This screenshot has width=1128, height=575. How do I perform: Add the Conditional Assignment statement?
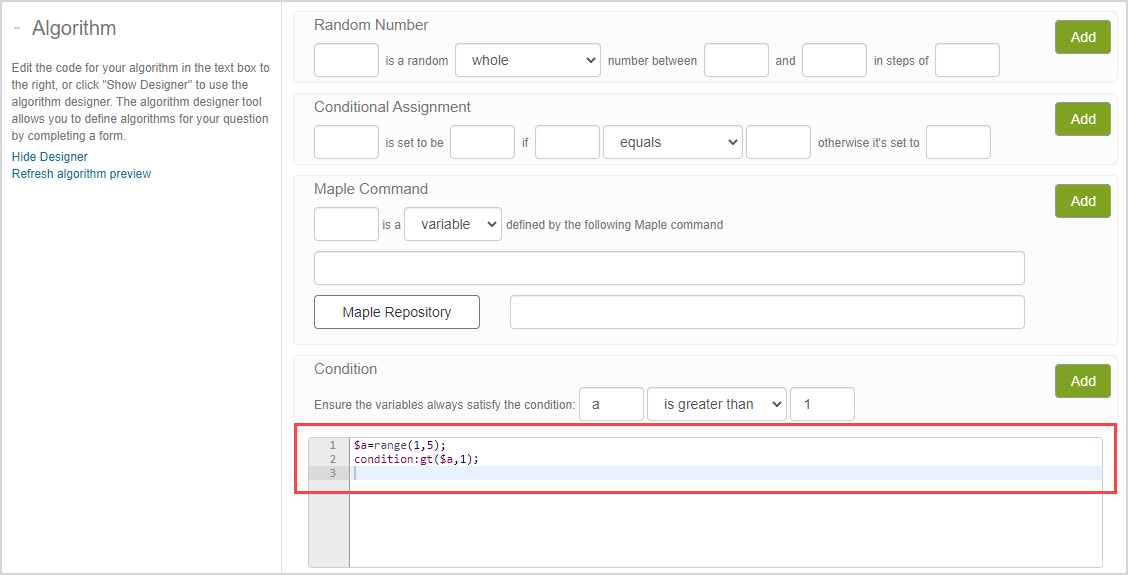[x=1083, y=119]
